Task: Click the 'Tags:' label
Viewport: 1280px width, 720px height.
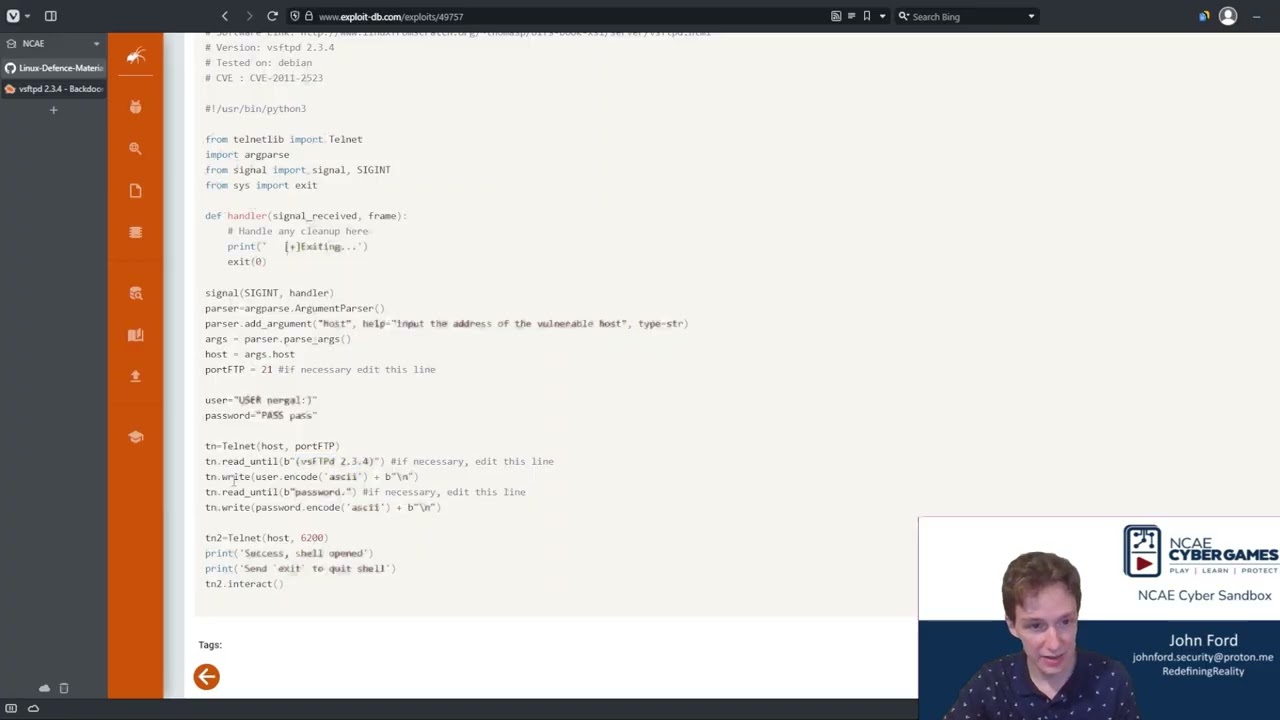Action: coord(210,645)
